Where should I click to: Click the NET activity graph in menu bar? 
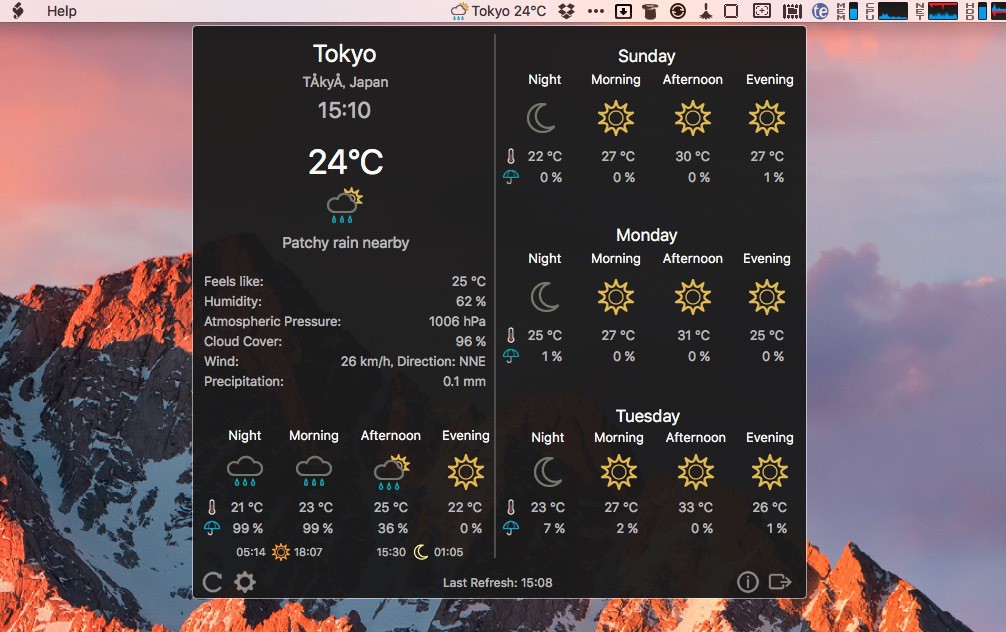tap(936, 11)
